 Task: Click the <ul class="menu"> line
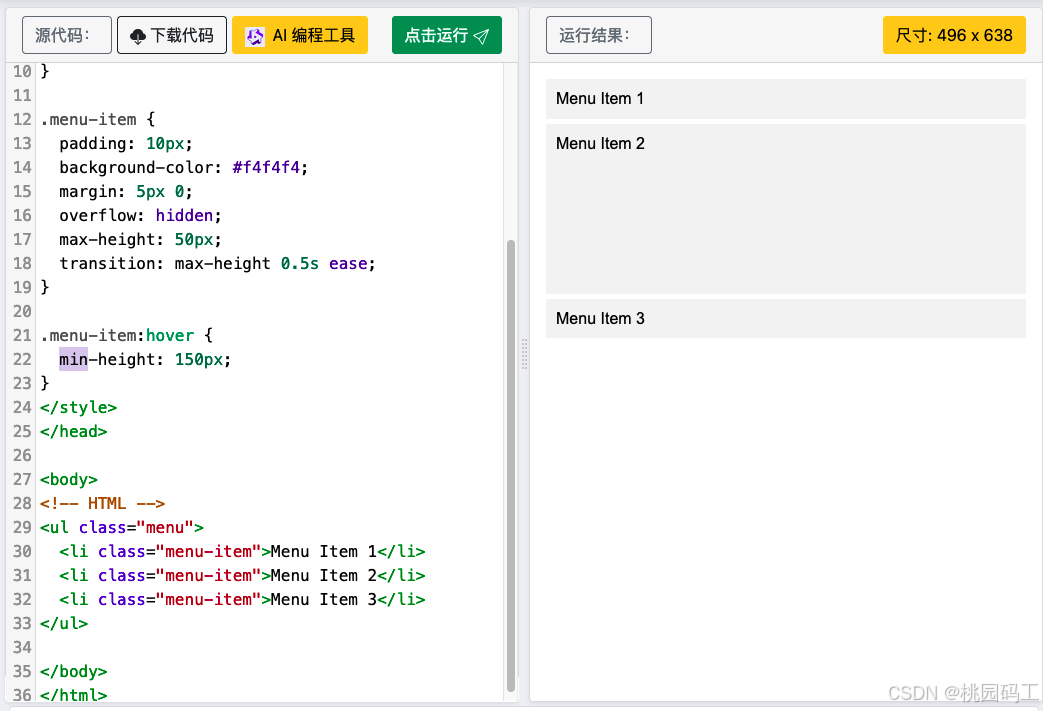(x=122, y=527)
